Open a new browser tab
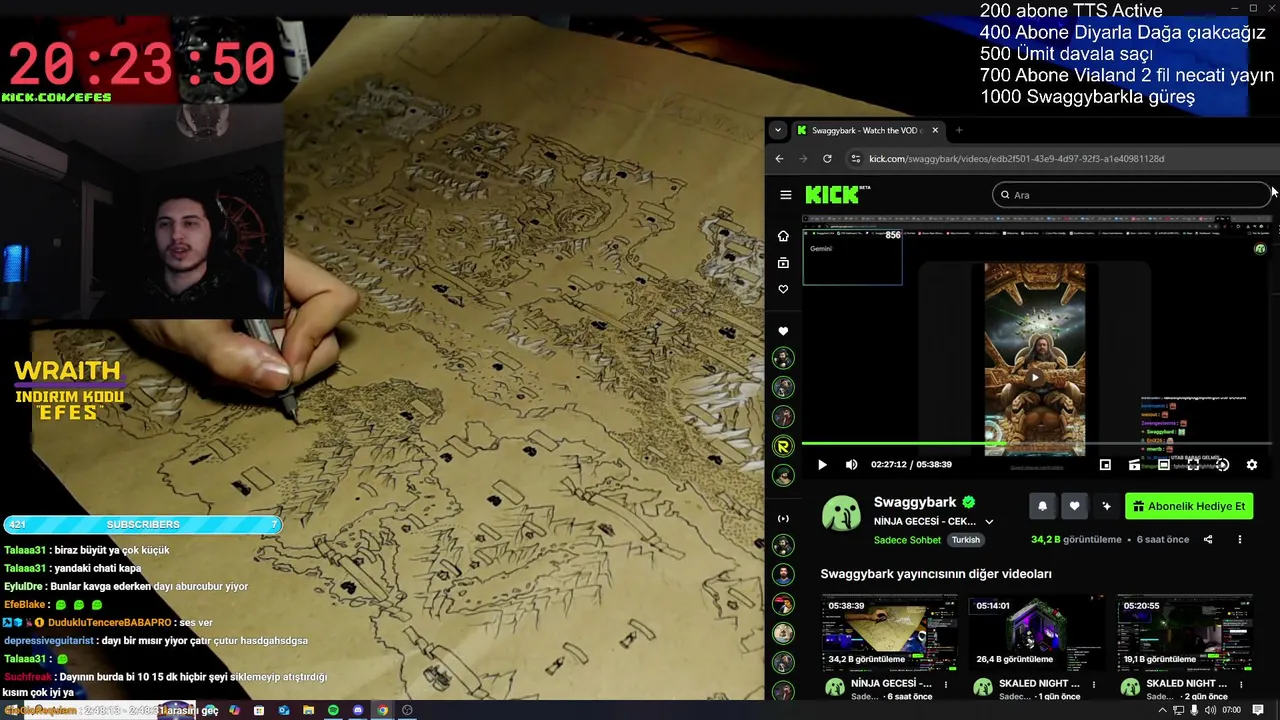This screenshot has width=1280, height=720. click(x=959, y=130)
